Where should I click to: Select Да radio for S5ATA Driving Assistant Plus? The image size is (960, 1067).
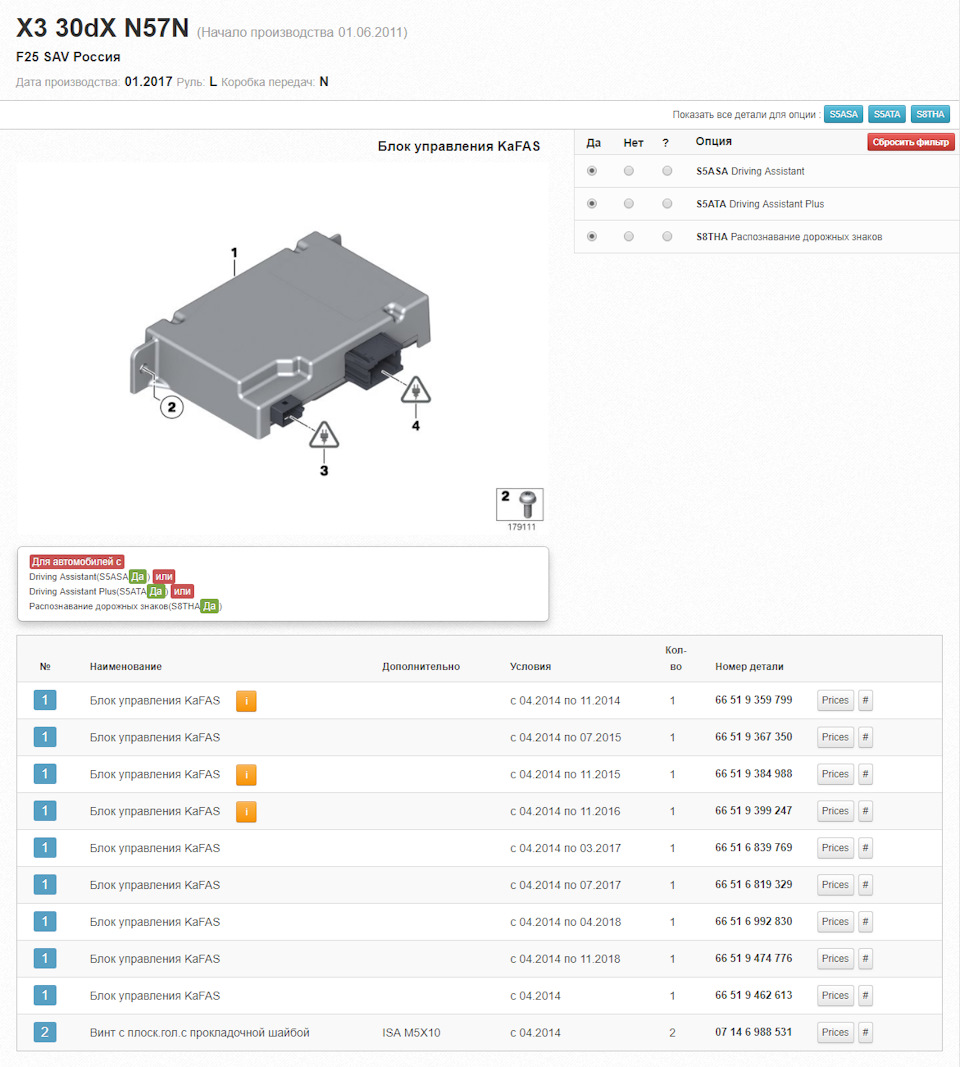pyautogui.click(x=592, y=203)
